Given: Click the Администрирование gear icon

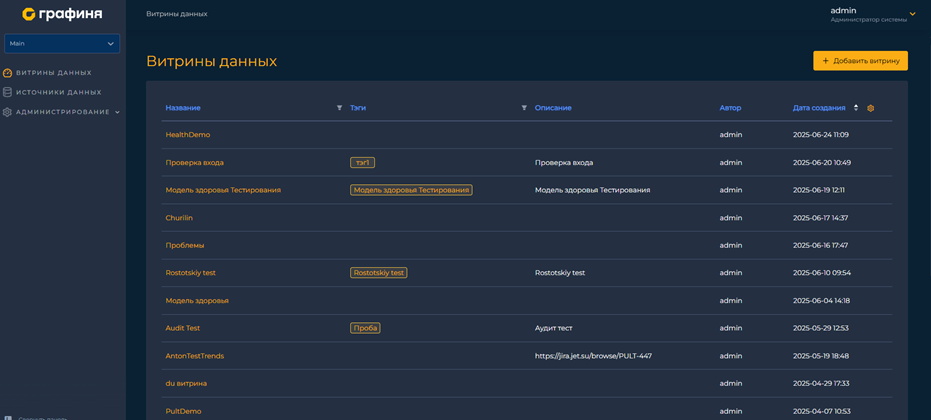Looking at the screenshot, I should [8, 112].
